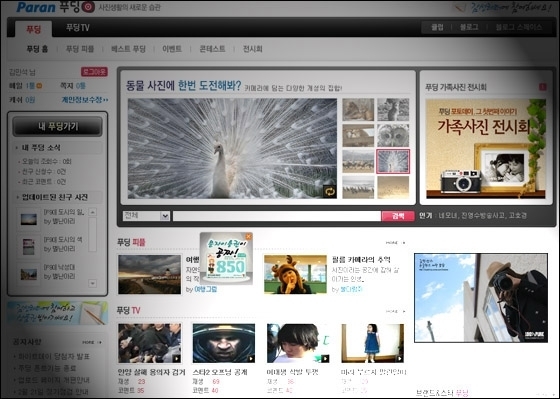
Task: Open the lighthouse landscape thumbnail in 푸딩 피플
Action: (x=149, y=274)
